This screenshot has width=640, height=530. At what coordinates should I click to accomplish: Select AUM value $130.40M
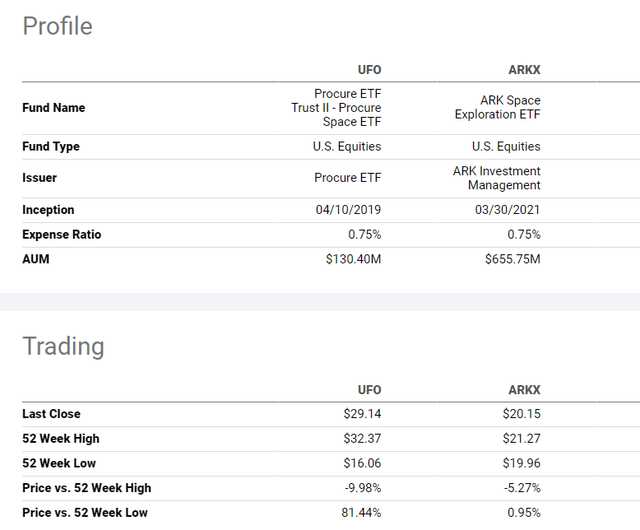click(x=353, y=259)
